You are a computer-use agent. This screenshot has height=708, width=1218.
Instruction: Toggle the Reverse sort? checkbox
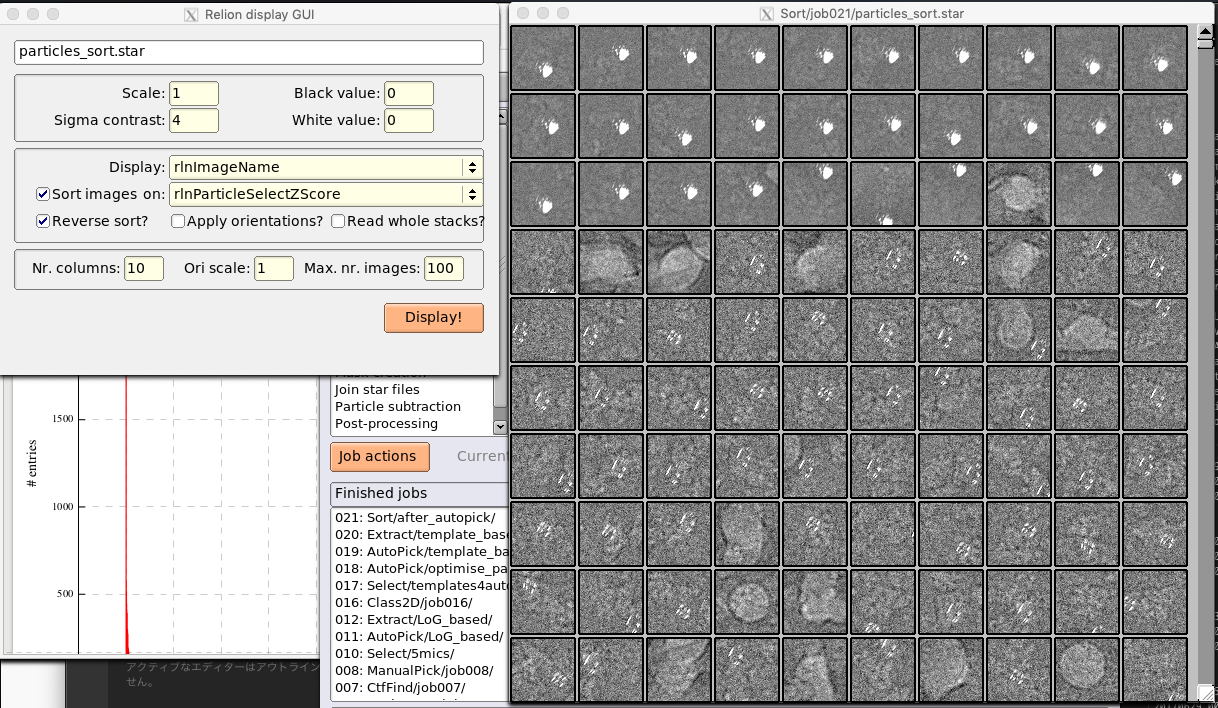coord(43,221)
